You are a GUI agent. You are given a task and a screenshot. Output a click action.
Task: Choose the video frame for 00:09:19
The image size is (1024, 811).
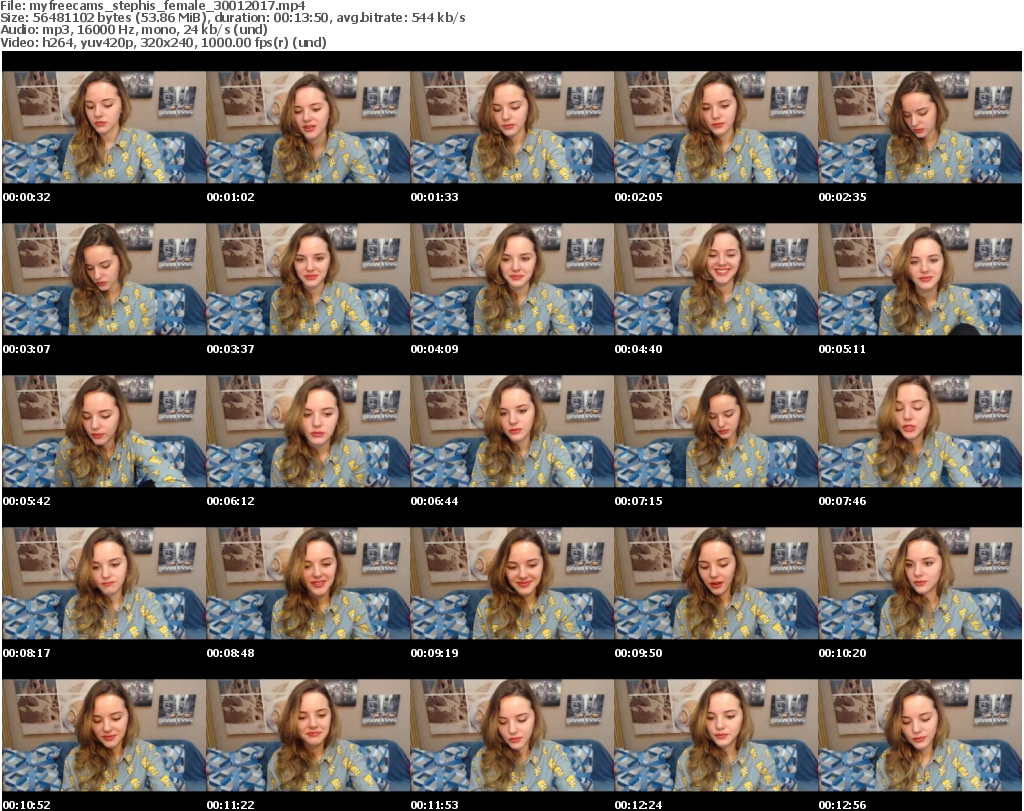(512, 584)
